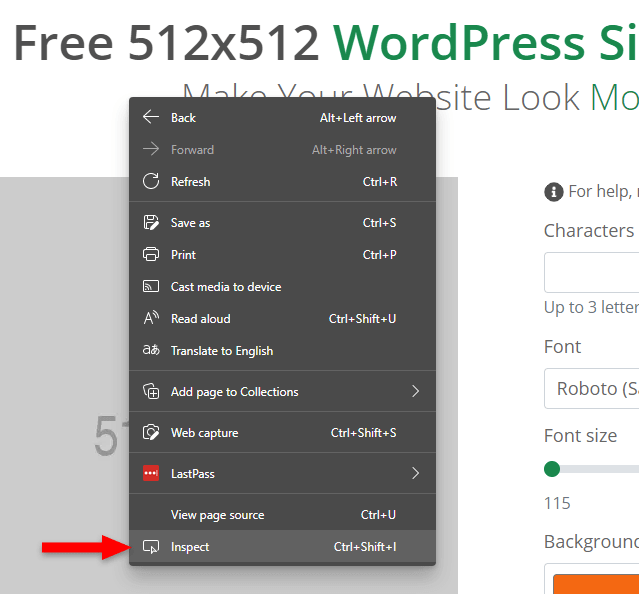Choose Read aloud menu entry

282,319
